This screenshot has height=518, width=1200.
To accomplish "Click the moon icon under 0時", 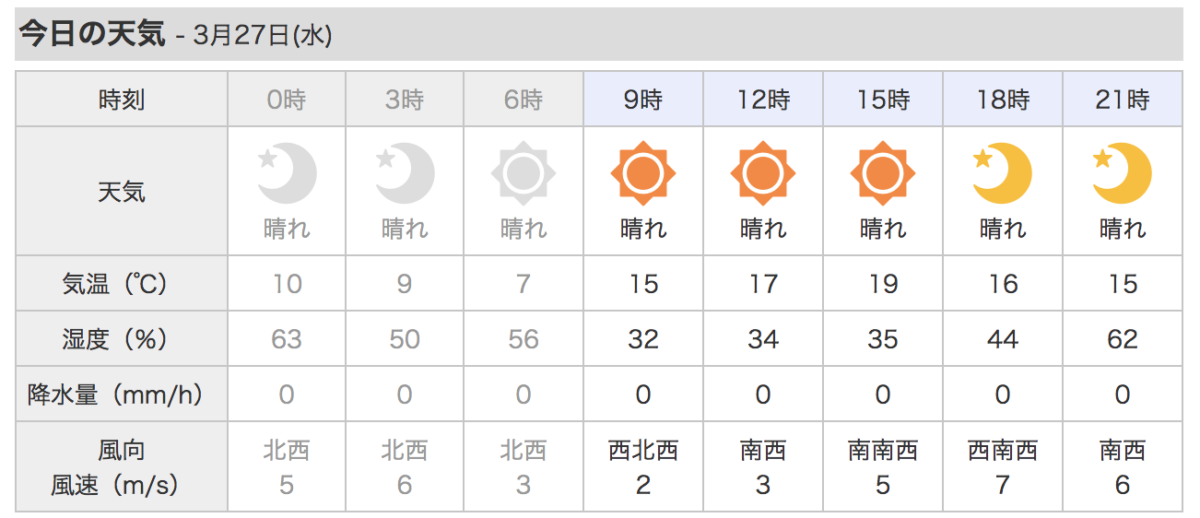I will pyautogui.click(x=287, y=173).
